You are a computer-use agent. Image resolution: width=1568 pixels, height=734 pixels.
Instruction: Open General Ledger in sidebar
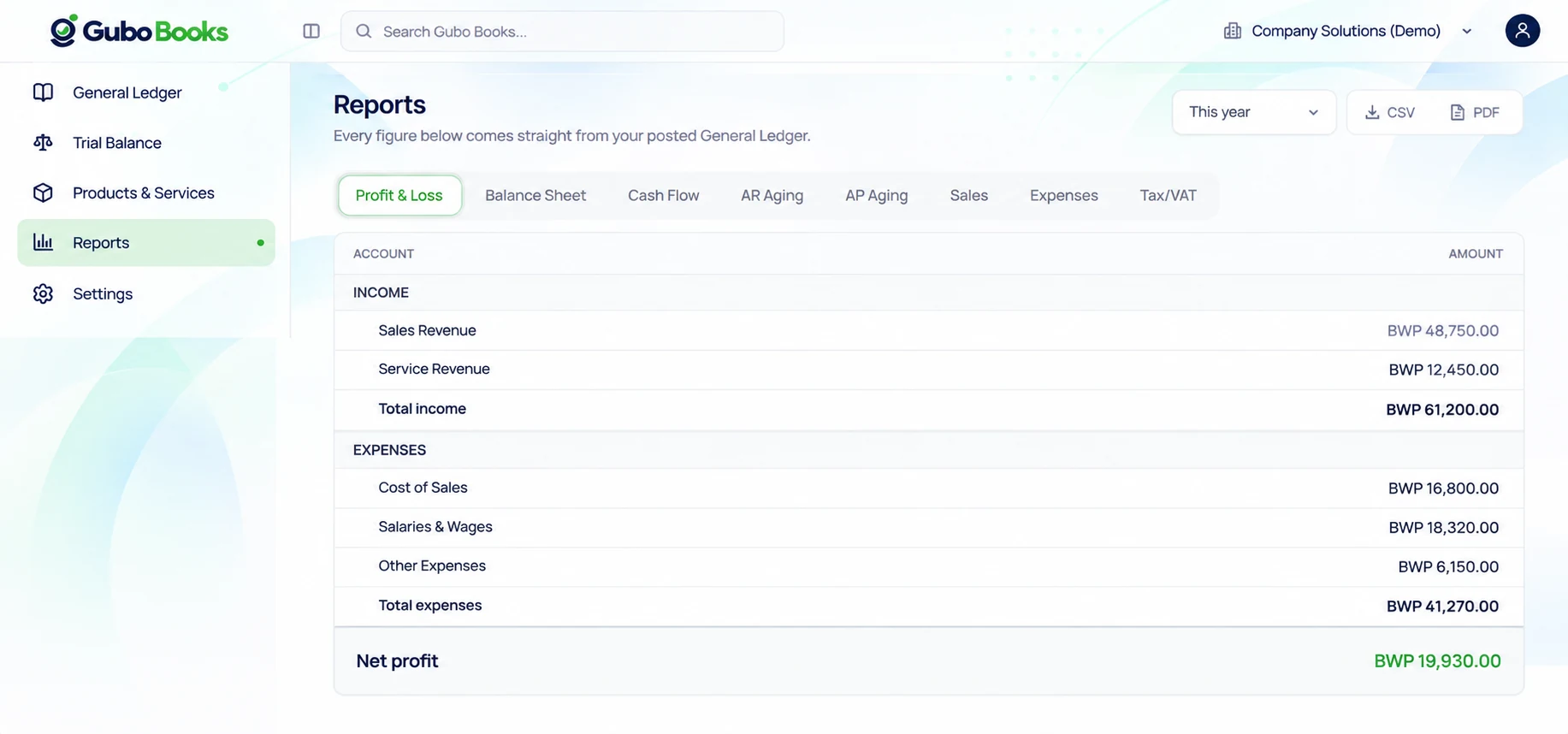(146, 92)
